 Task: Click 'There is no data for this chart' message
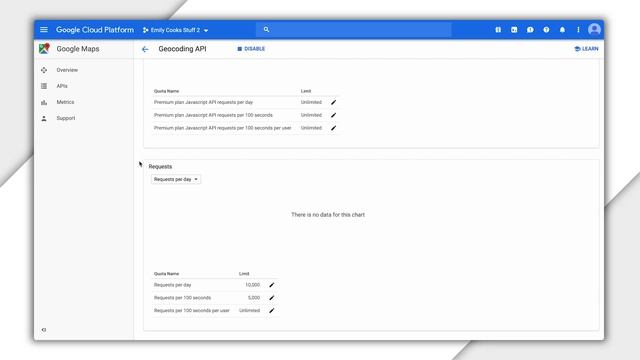(328, 215)
